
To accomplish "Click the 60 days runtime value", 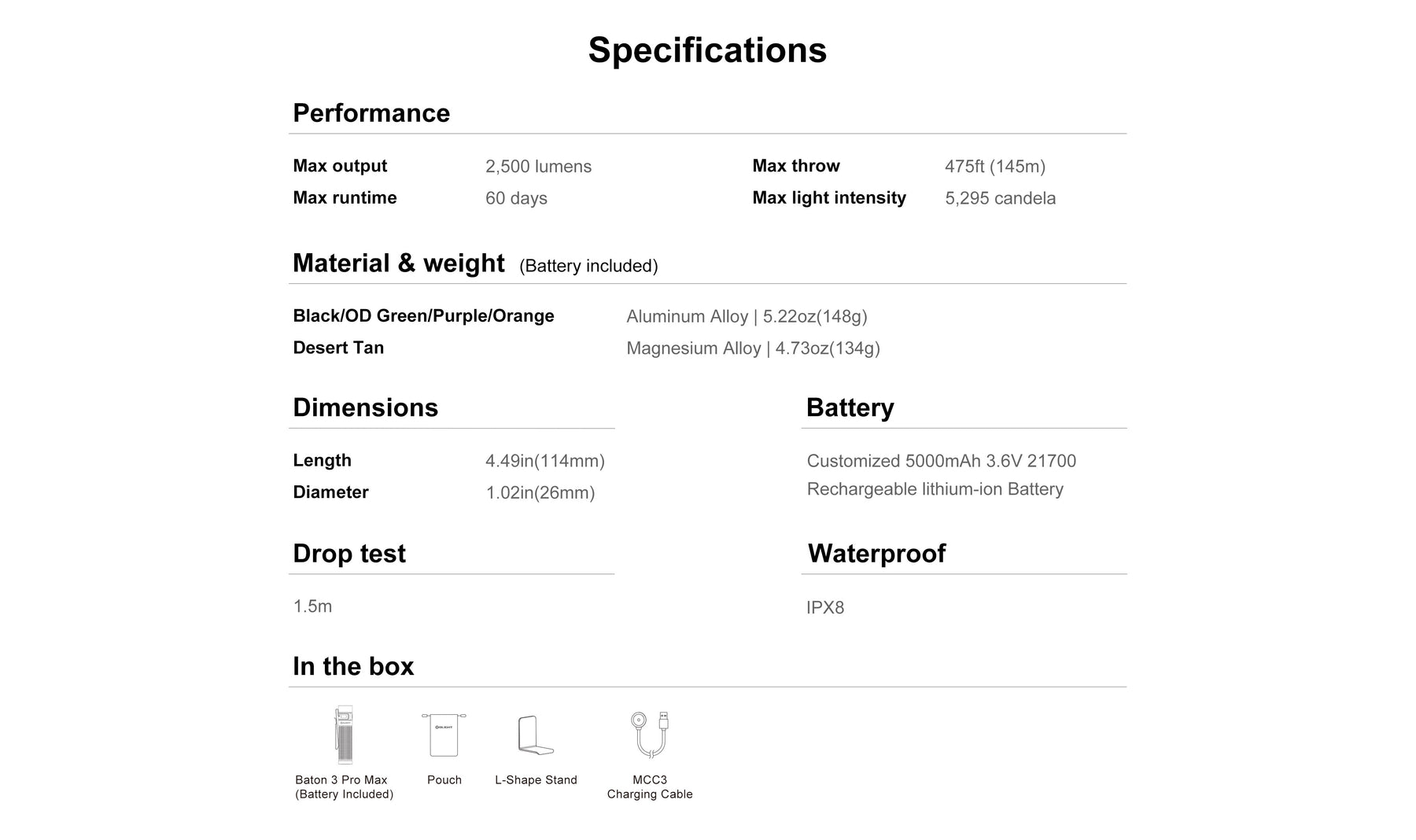I will tap(516, 198).
